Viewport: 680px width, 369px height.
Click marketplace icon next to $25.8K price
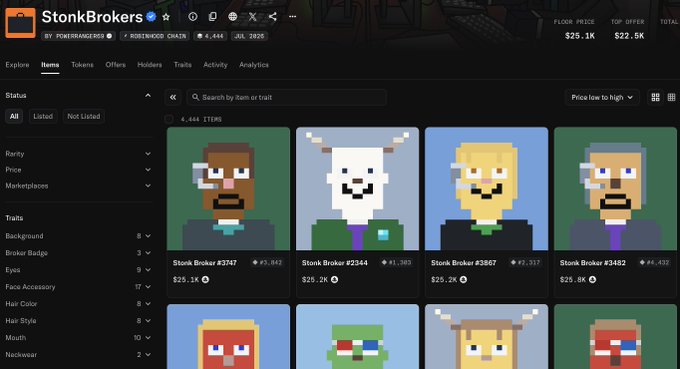(592, 280)
